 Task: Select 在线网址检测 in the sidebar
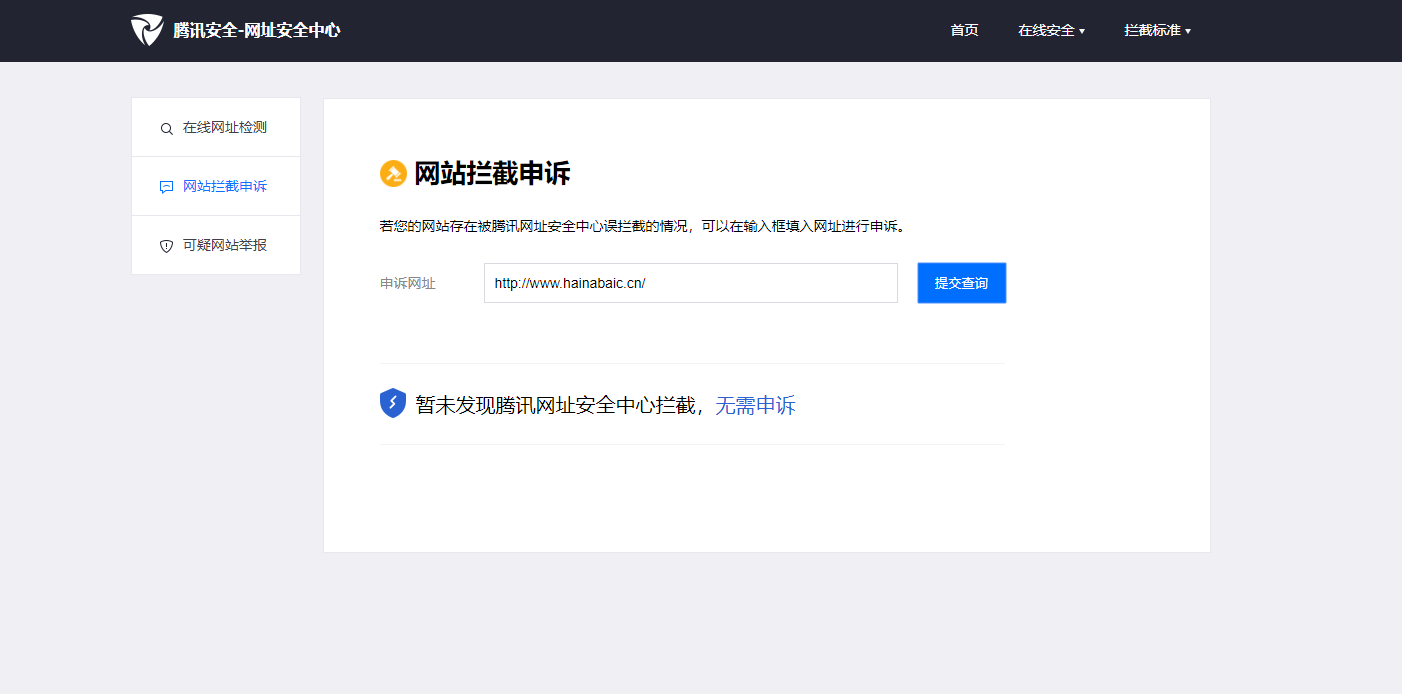[216, 127]
